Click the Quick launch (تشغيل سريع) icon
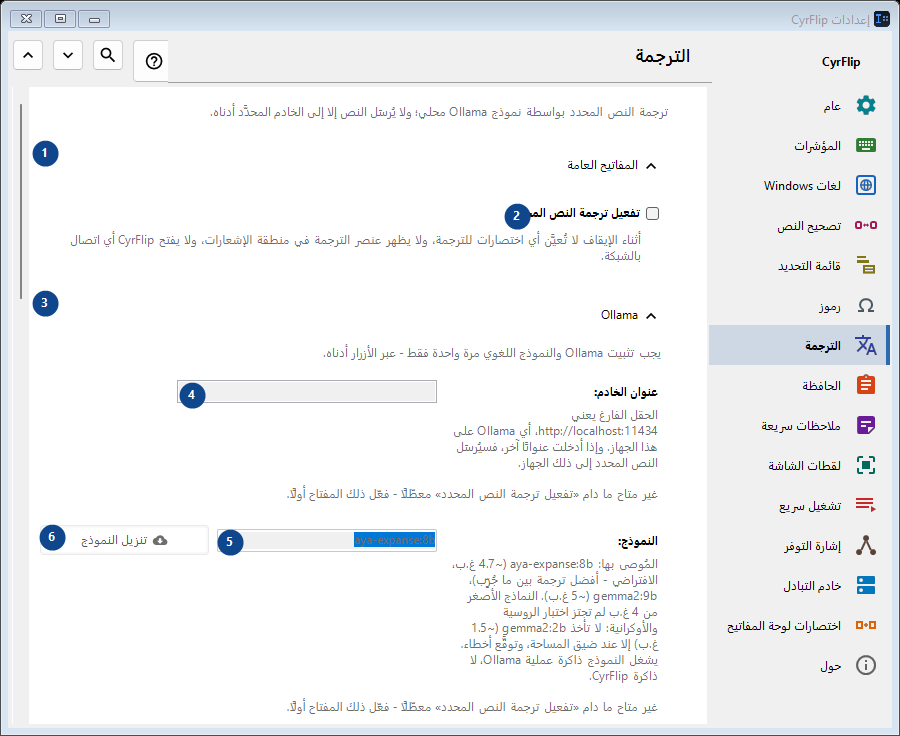 point(866,505)
